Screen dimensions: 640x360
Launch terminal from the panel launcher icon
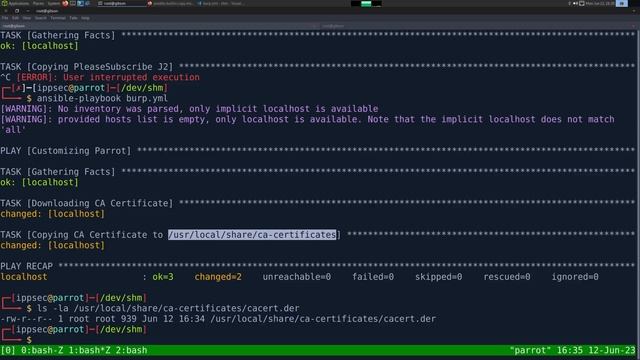[x=73, y=3]
